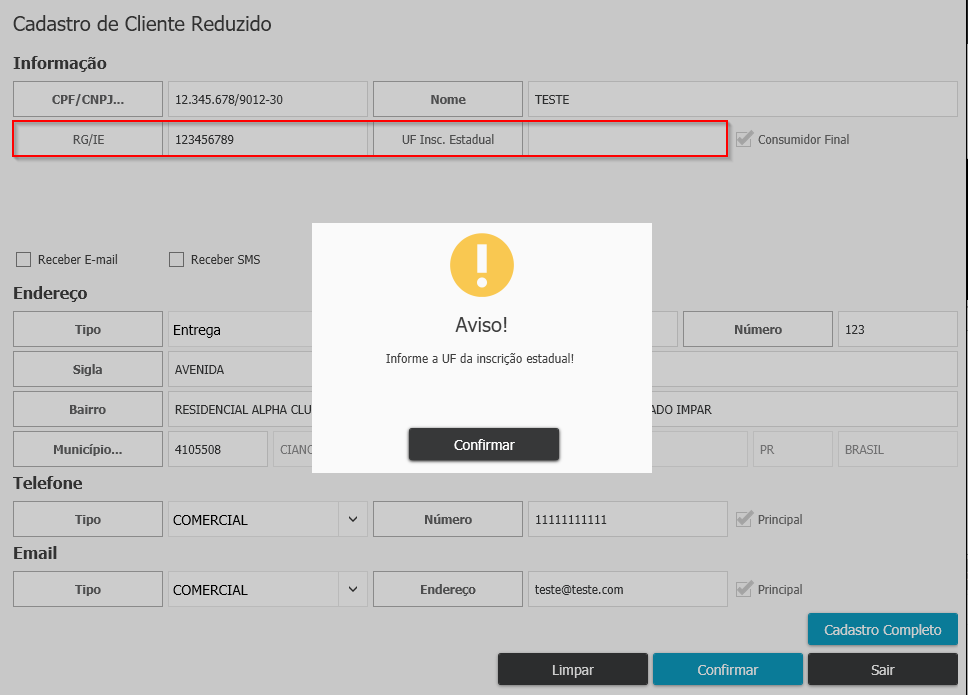
Task: Click the email address field teste@teste.com
Action: pos(626,589)
